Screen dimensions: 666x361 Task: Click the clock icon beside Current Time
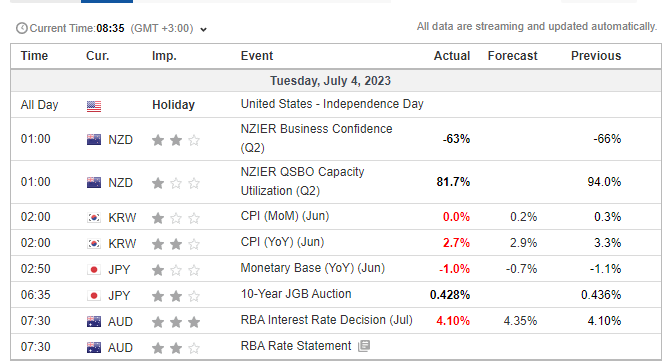pyautogui.click(x=22, y=28)
